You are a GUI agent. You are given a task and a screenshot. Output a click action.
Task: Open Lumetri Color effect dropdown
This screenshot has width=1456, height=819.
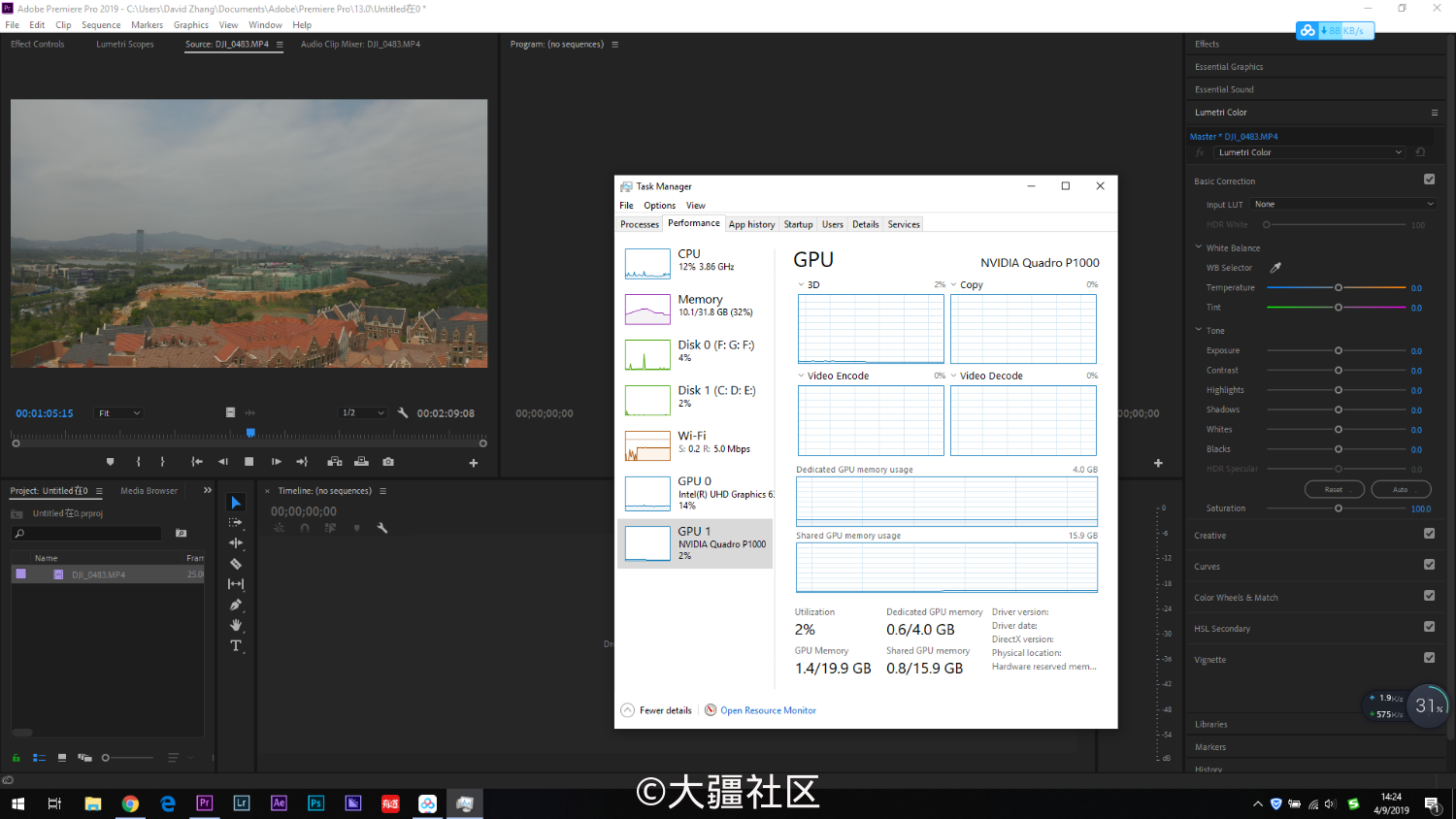click(x=1309, y=152)
